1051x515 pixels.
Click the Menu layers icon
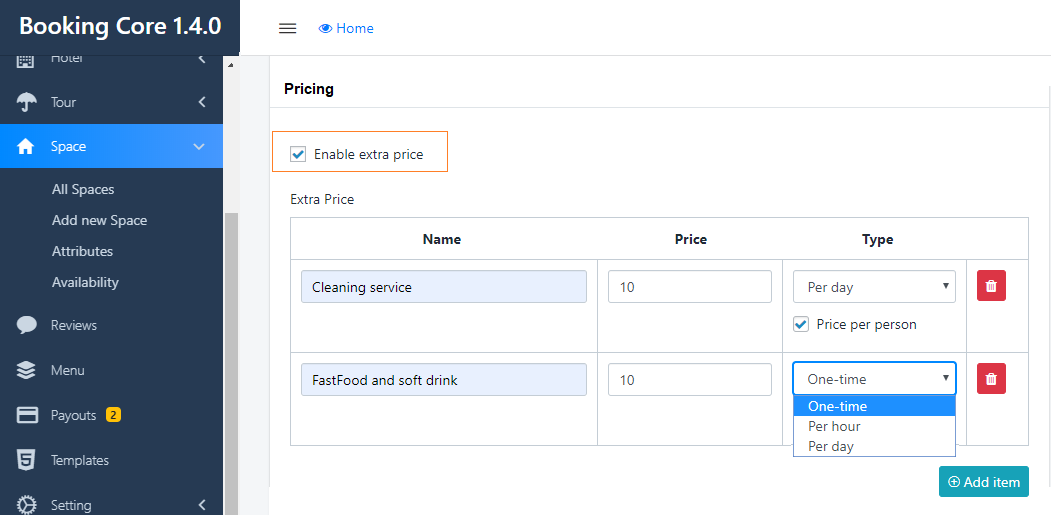pos(27,370)
